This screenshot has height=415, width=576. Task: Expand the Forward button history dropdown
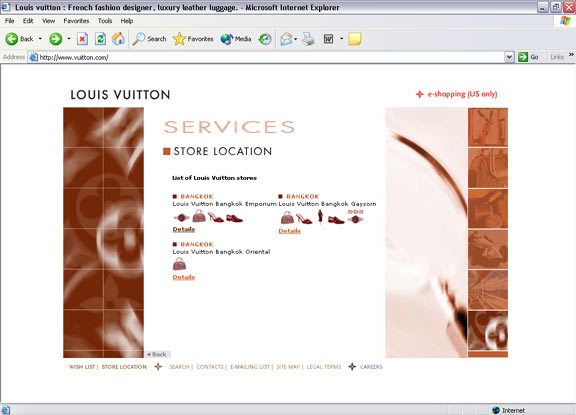(69, 39)
